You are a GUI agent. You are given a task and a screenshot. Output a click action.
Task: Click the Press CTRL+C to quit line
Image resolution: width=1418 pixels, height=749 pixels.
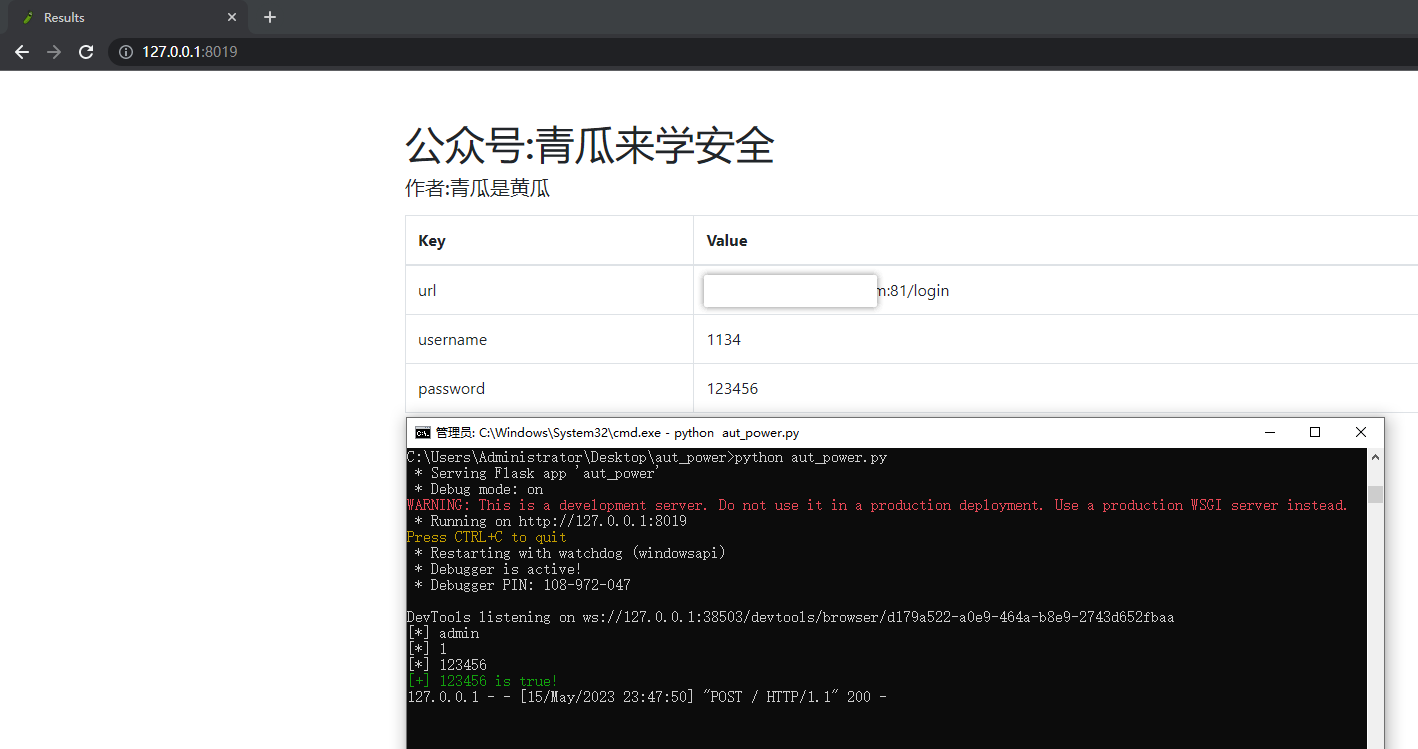click(x=487, y=538)
